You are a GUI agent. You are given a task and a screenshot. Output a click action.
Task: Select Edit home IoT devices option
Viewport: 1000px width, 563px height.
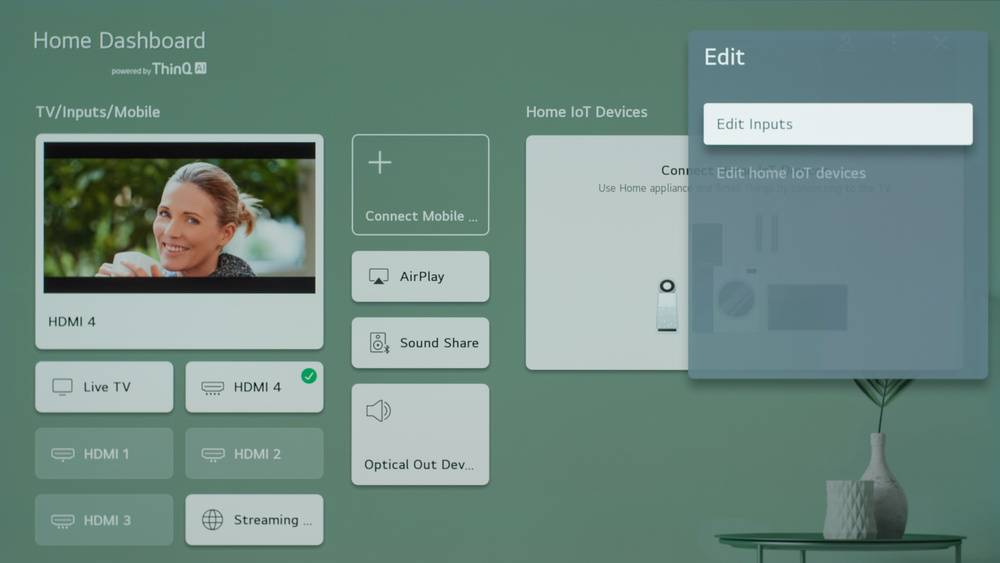tap(791, 173)
